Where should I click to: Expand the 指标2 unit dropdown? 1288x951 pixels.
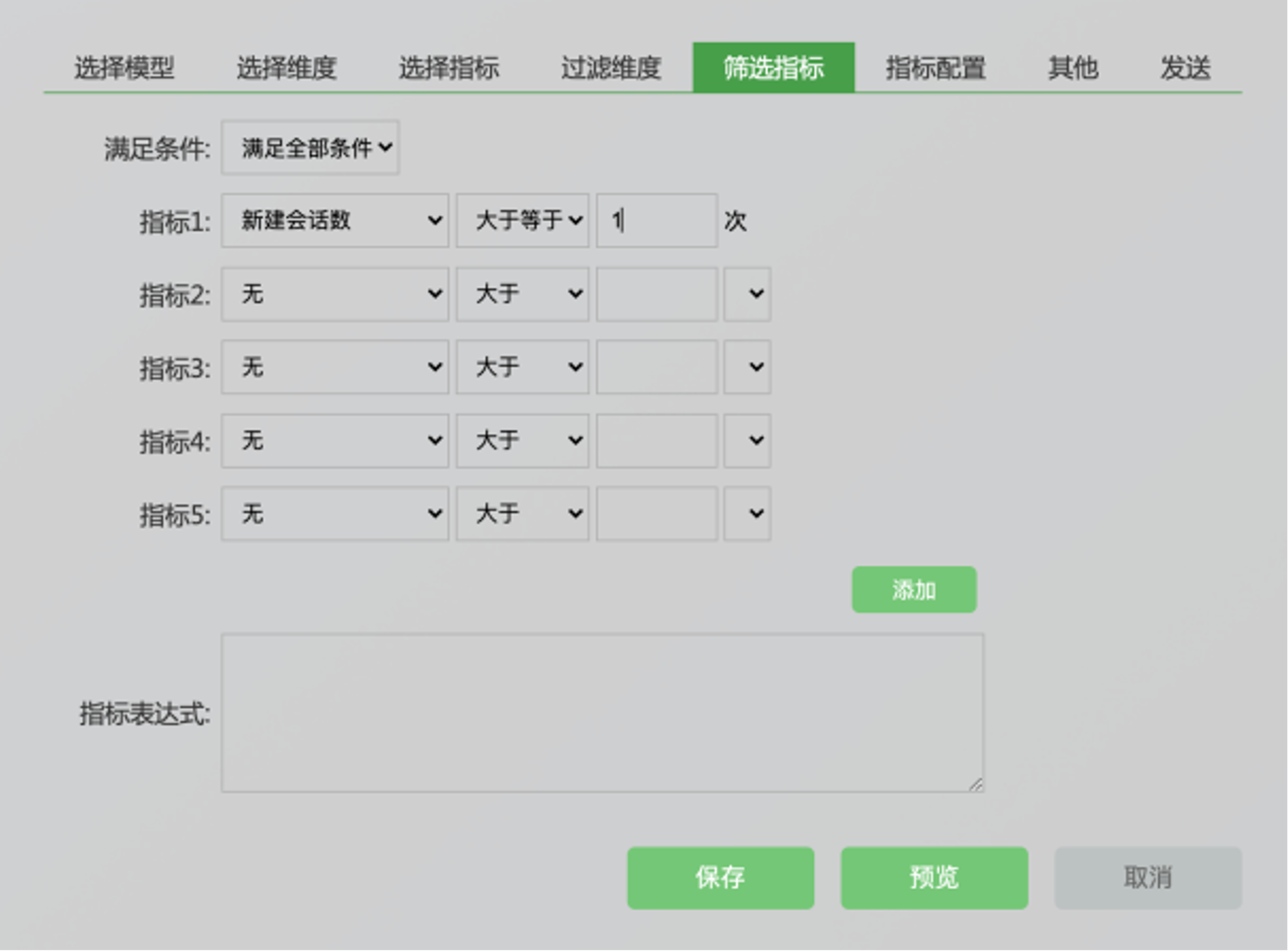click(x=747, y=294)
